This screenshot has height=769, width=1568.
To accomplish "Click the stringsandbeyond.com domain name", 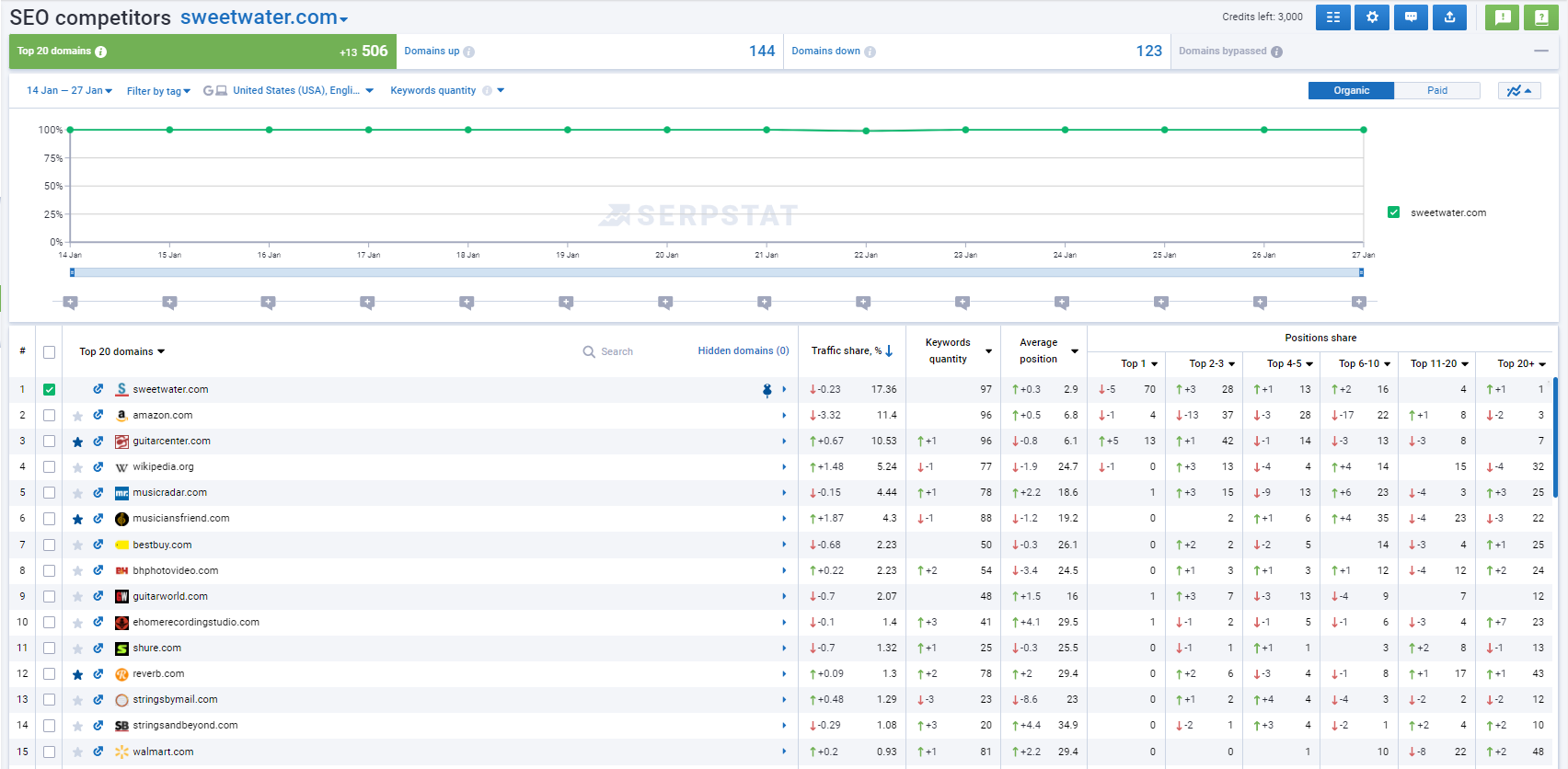I will [185, 725].
